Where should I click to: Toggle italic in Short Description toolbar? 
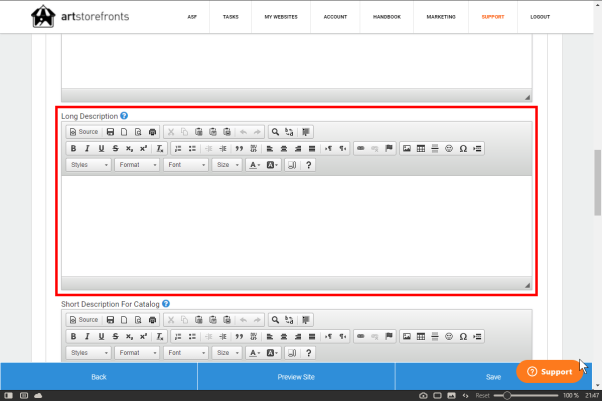pos(87,336)
